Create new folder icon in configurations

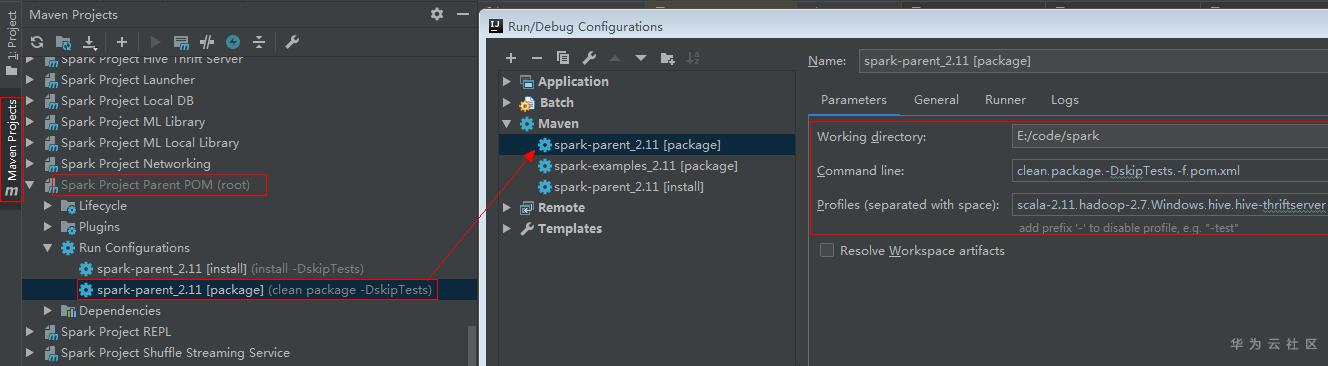(668, 58)
